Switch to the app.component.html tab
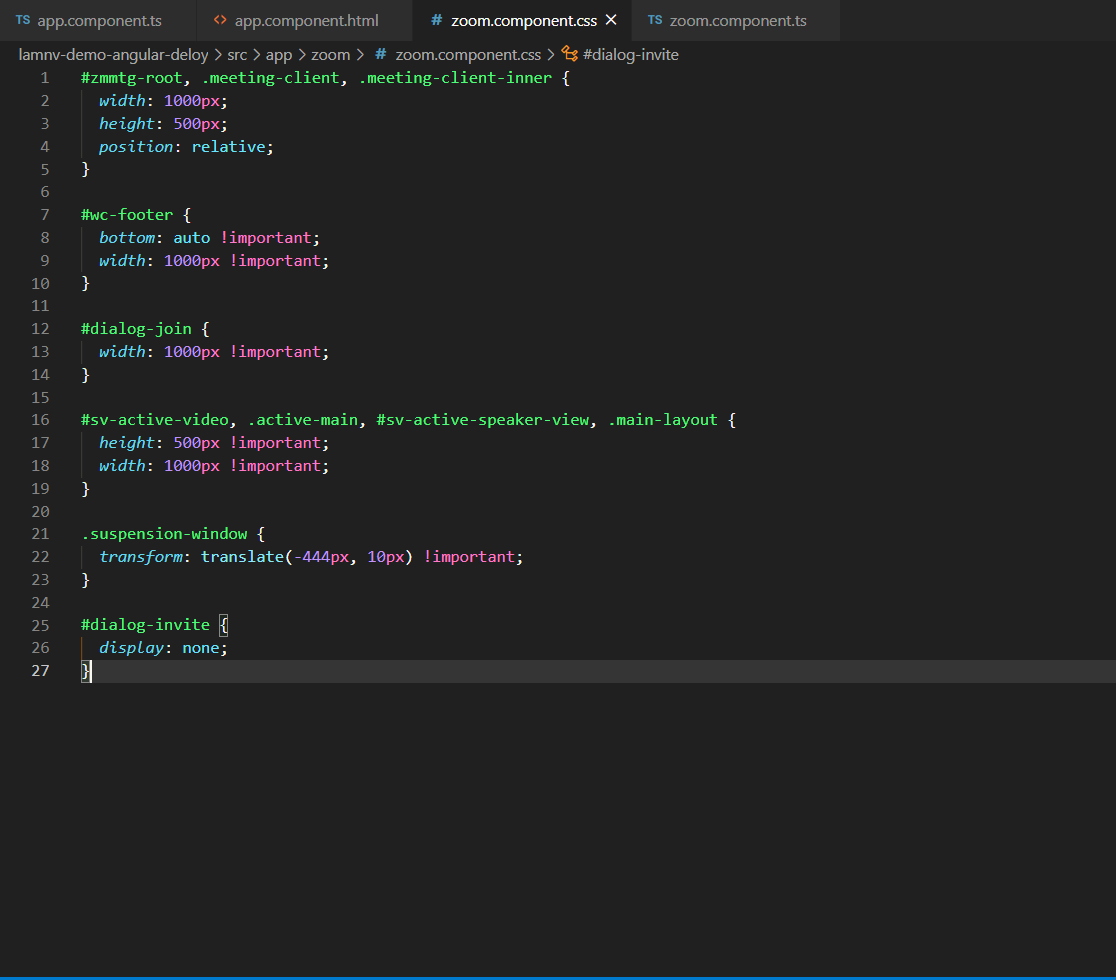1116x980 pixels. pyautogui.click(x=306, y=20)
